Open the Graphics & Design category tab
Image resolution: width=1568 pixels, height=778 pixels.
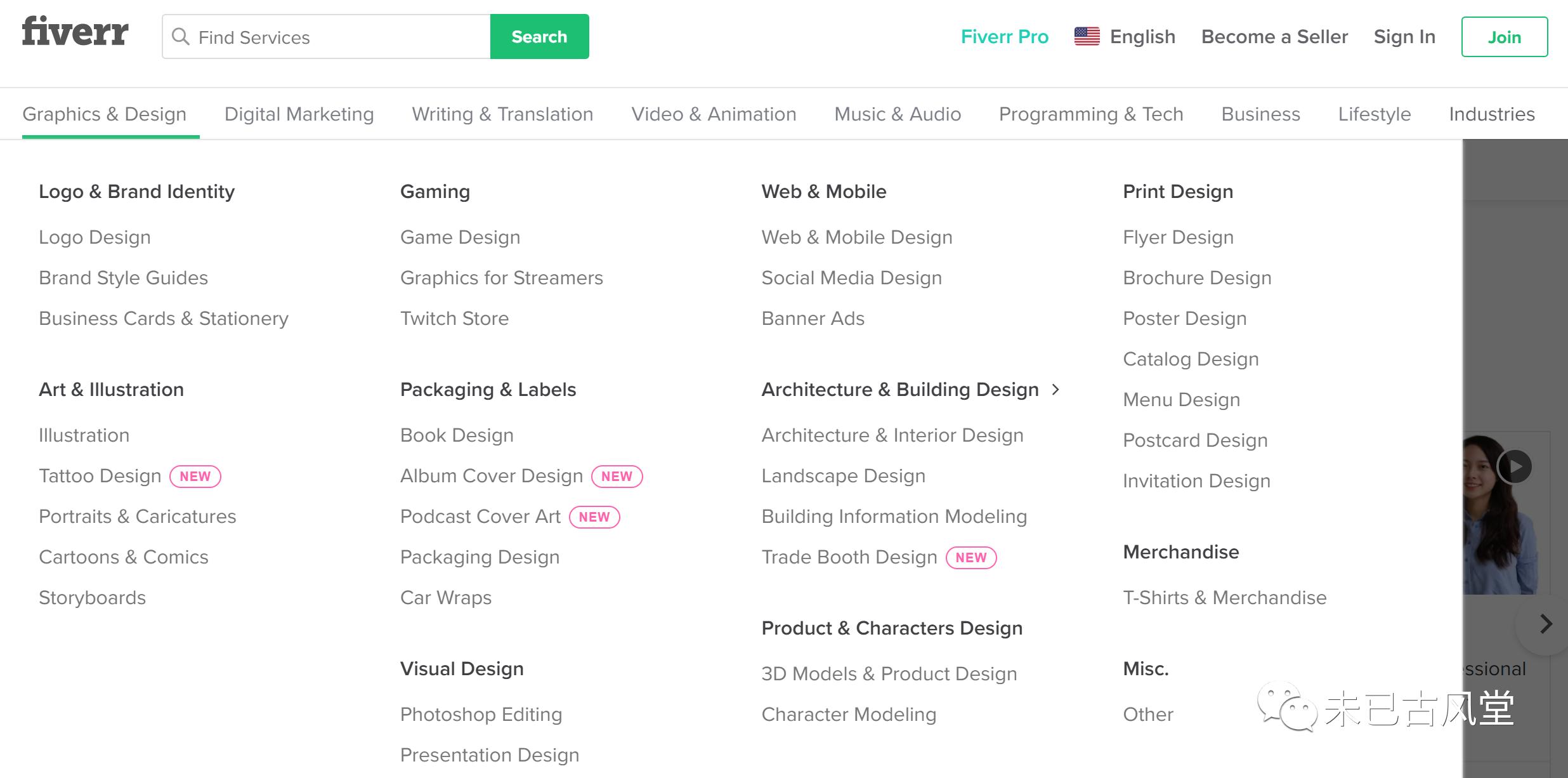click(x=104, y=114)
